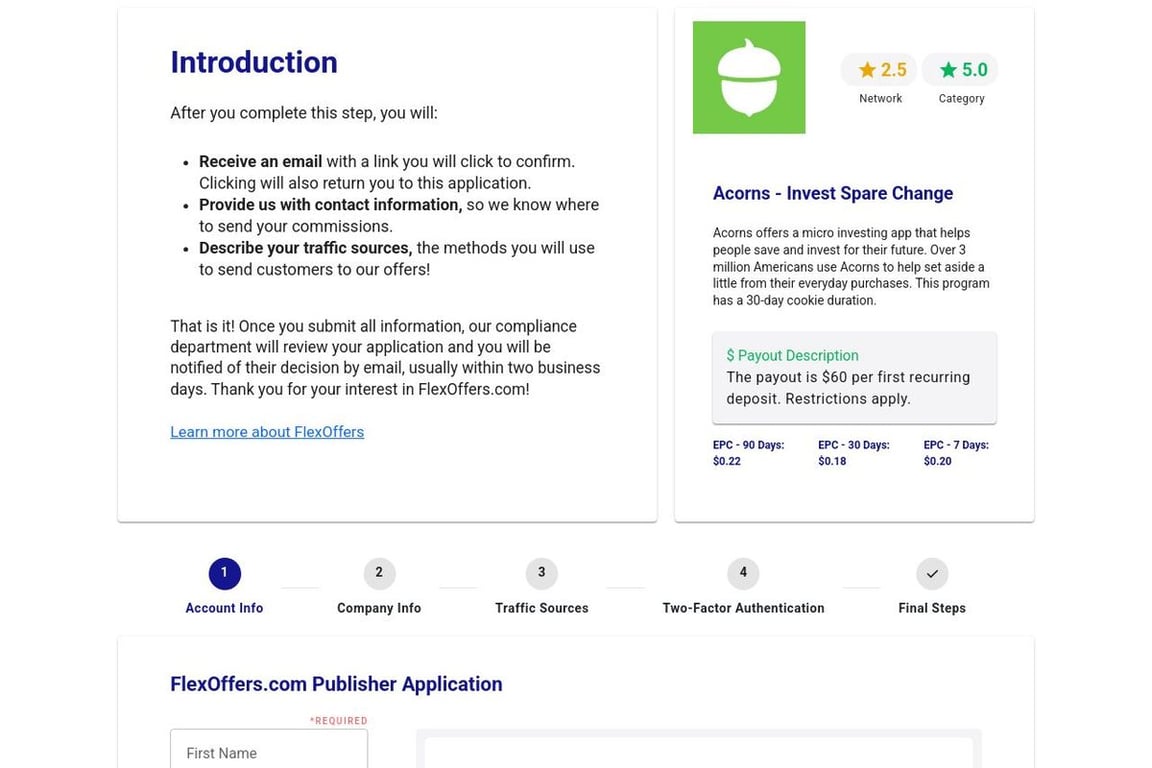This screenshot has width=1152, height=768.
Task: Click the *REQUIRED label above First Name
Action: [x=338, y=721]
